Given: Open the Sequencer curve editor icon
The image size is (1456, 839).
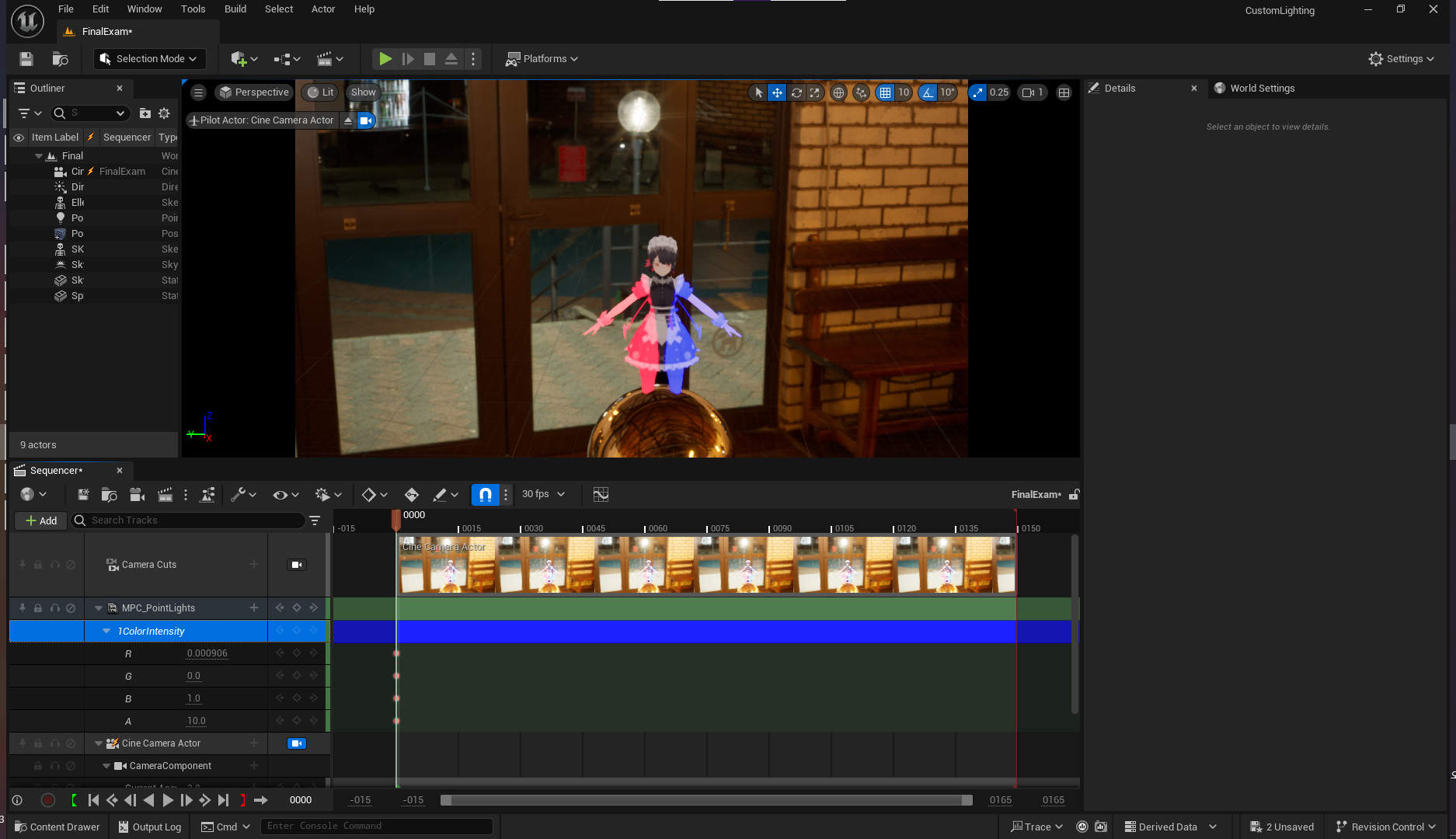Looking at the screenshot, I should [x=601, y=494].
